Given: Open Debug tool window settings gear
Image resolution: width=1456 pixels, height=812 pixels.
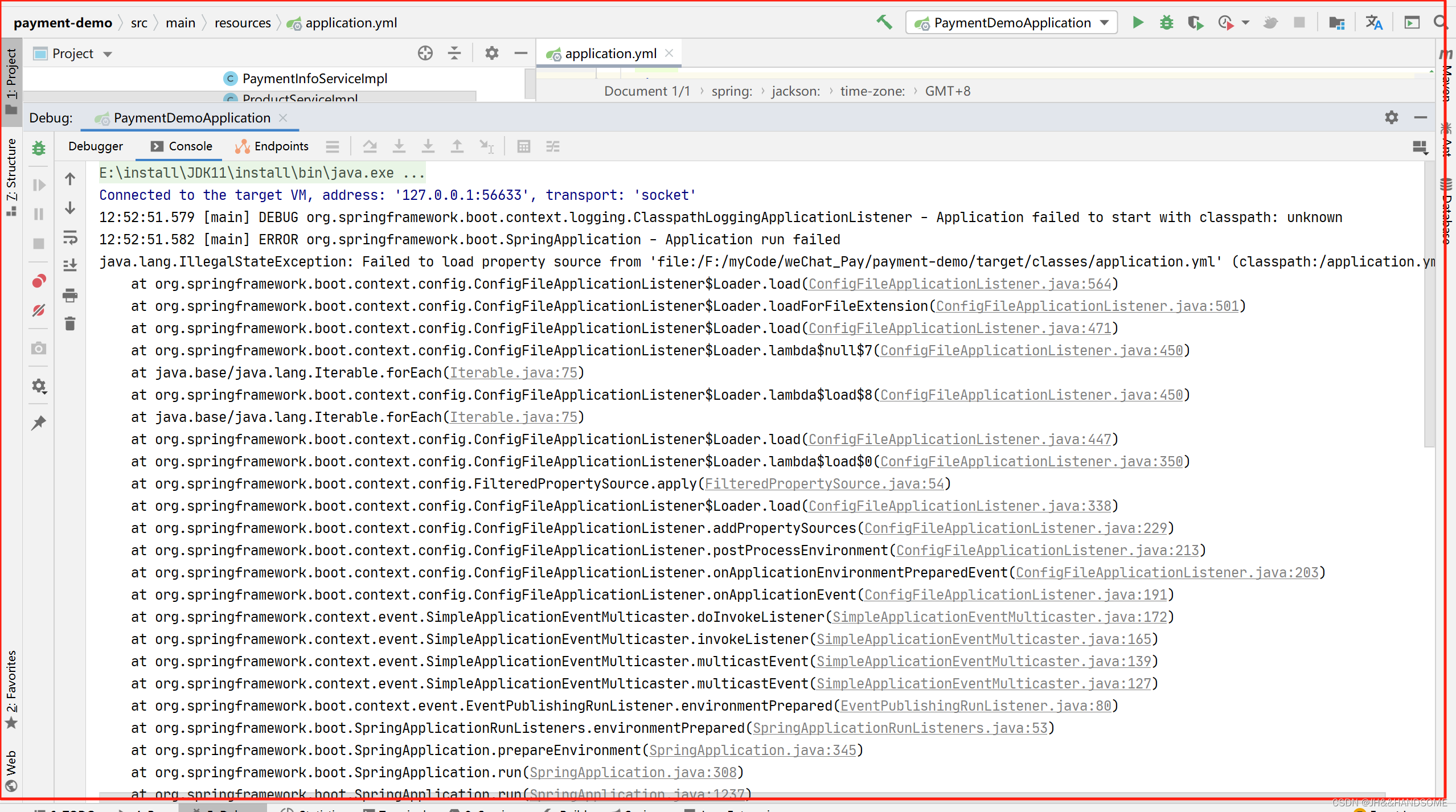Looking at the screenshot, I should [1392, 117].
